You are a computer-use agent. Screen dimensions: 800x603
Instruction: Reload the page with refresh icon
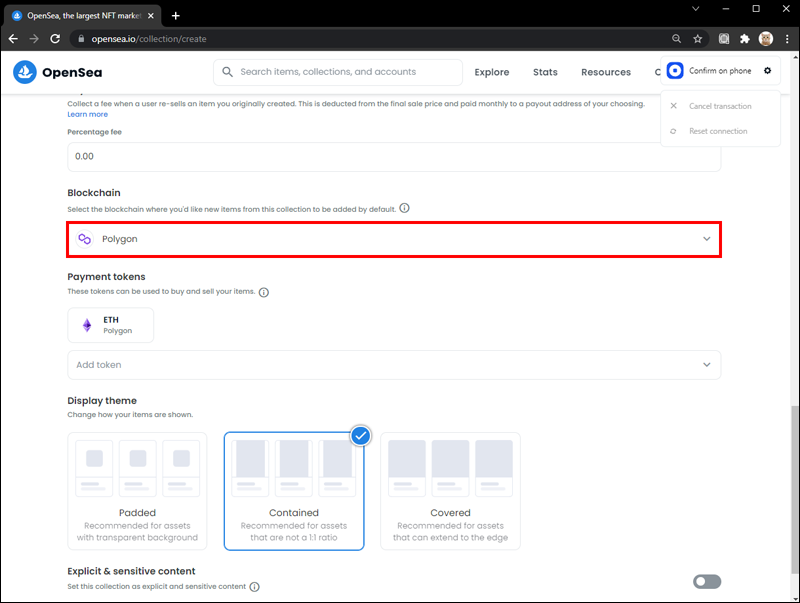pos(55,39)
